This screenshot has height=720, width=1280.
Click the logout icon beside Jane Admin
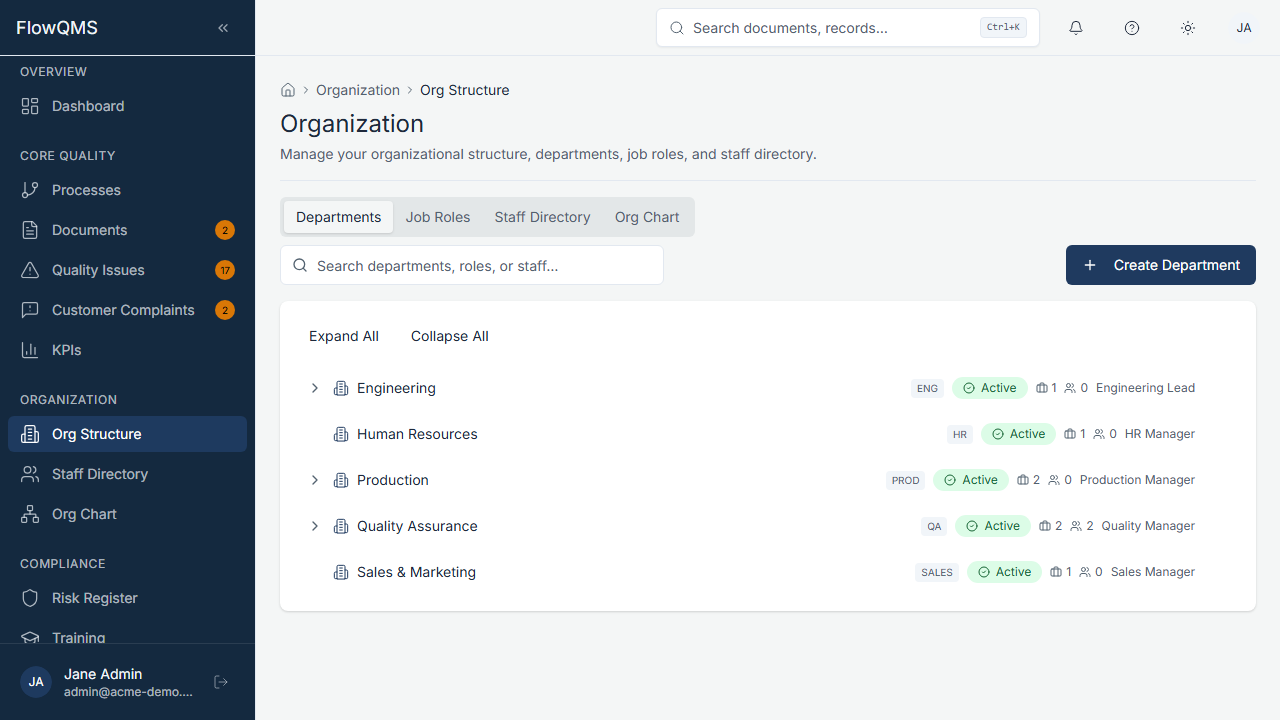(222, 682)
